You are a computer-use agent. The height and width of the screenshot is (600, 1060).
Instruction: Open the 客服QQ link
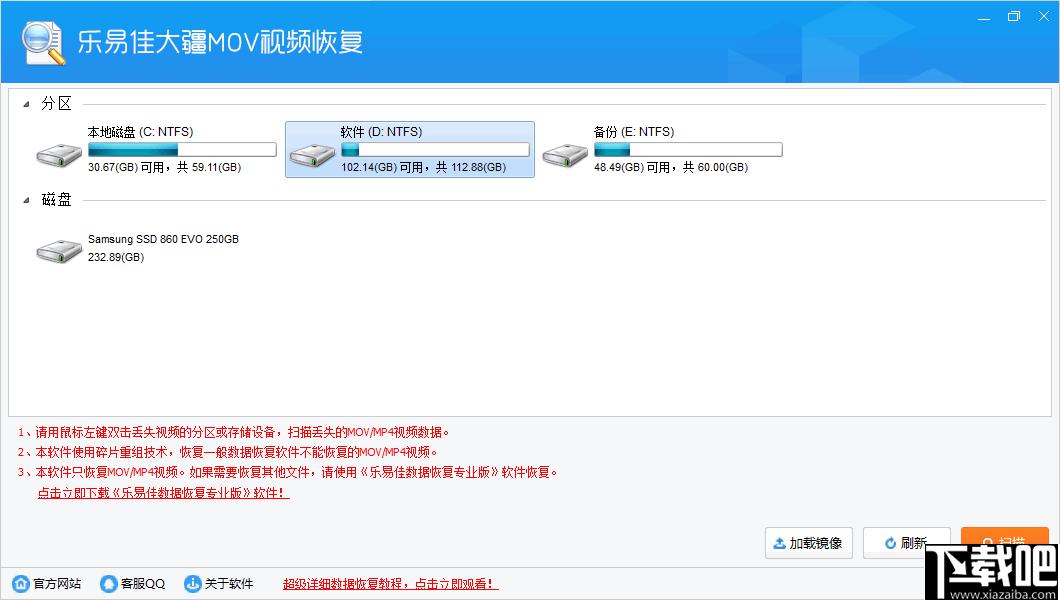[143, 584]
